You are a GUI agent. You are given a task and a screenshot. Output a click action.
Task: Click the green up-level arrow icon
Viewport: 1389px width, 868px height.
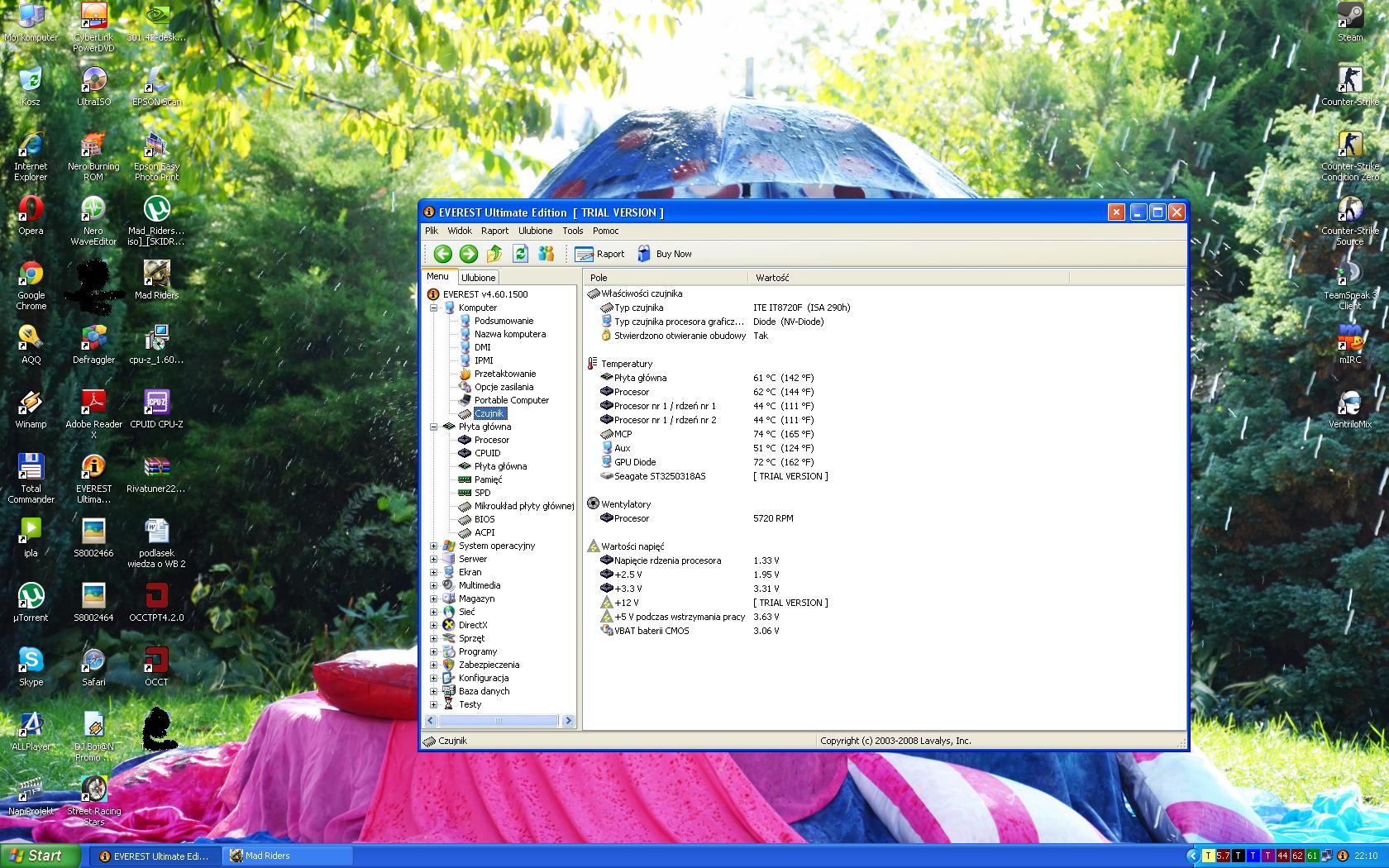(494, 254)
